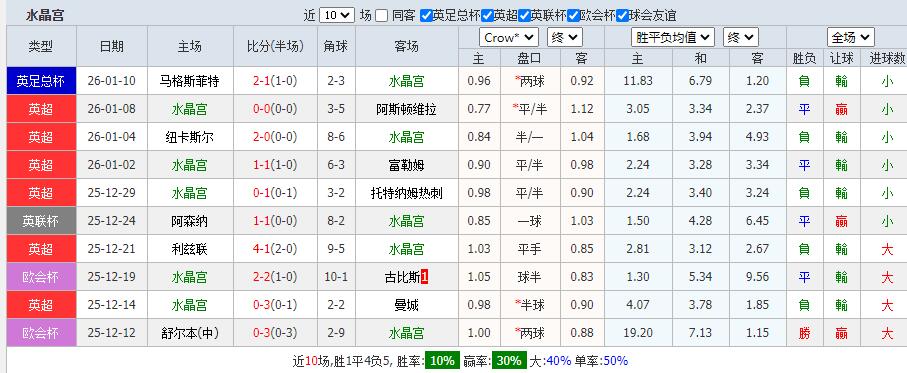Click score 2-1(1-0) on the 26-01-10 row
This screenshot has height=373, width=907.
click(x=275, y=81)
